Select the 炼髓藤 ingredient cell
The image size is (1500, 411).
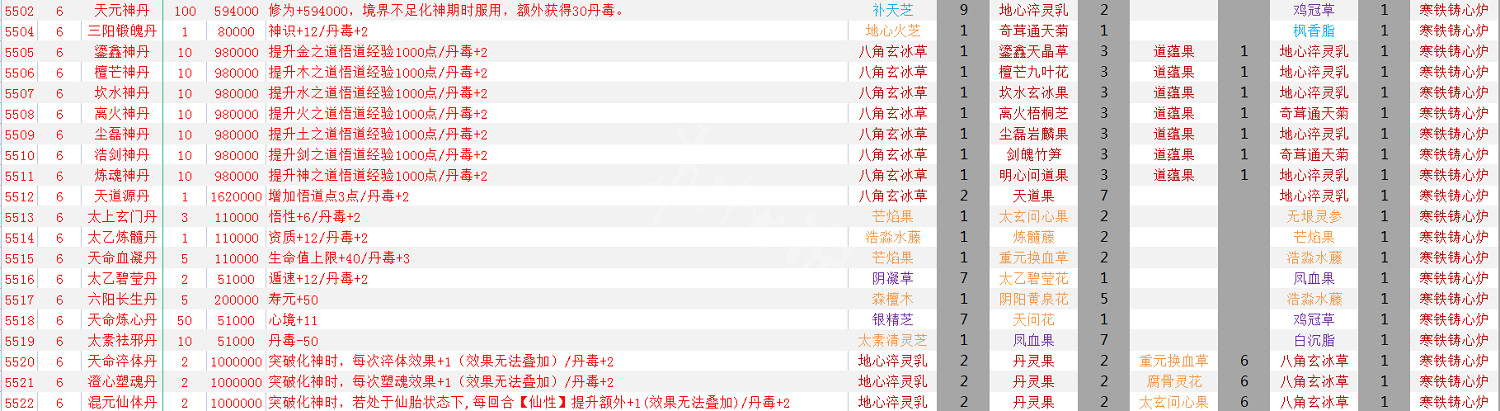tap(1033, 237)
